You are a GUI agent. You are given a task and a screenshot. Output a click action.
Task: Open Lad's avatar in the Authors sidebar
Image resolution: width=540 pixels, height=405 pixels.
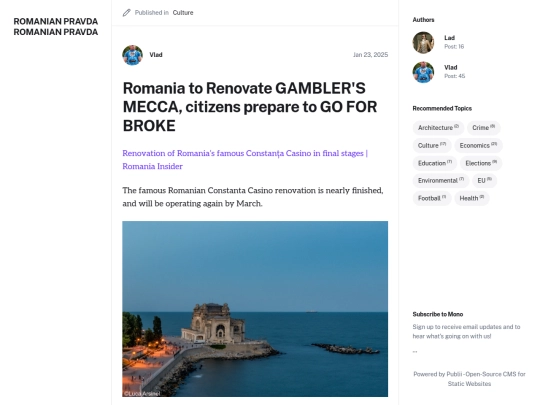point(423,43)
